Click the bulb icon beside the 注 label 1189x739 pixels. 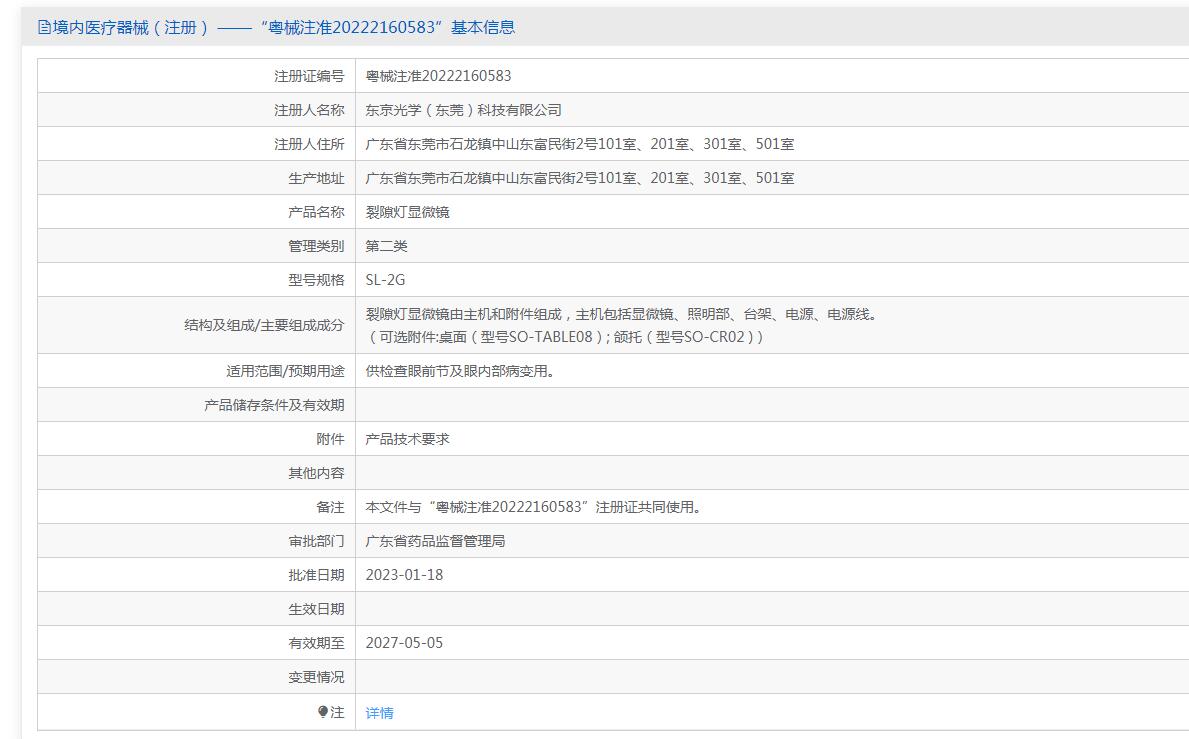coord(323,712)
